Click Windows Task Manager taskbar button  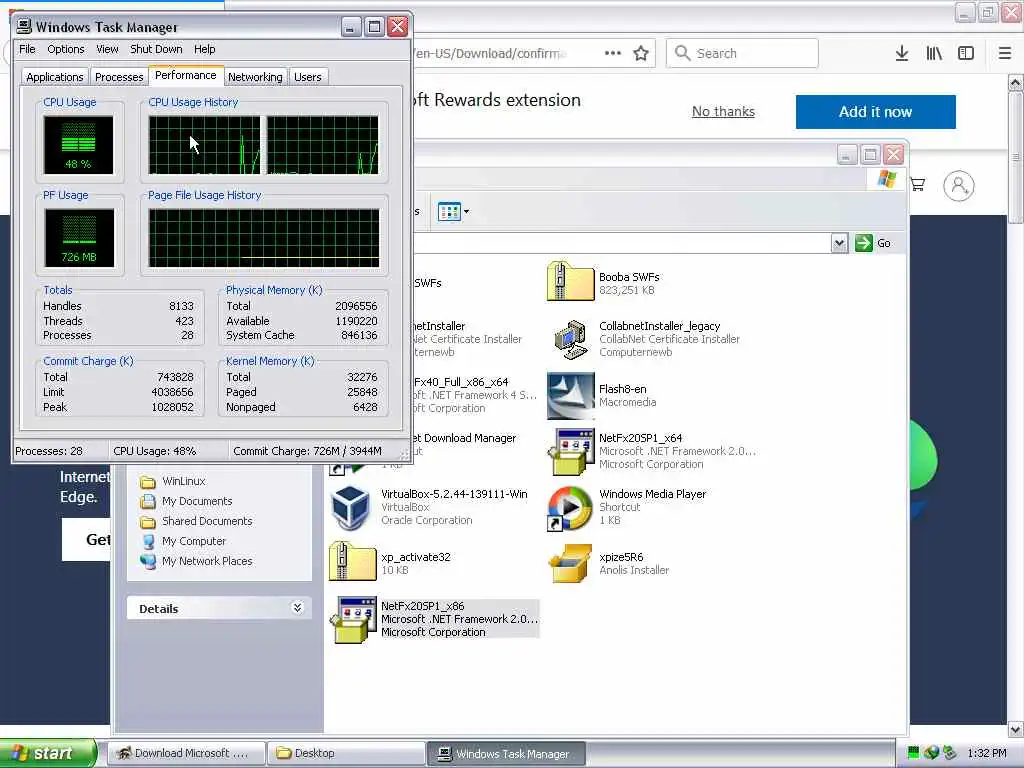(506, 753)
